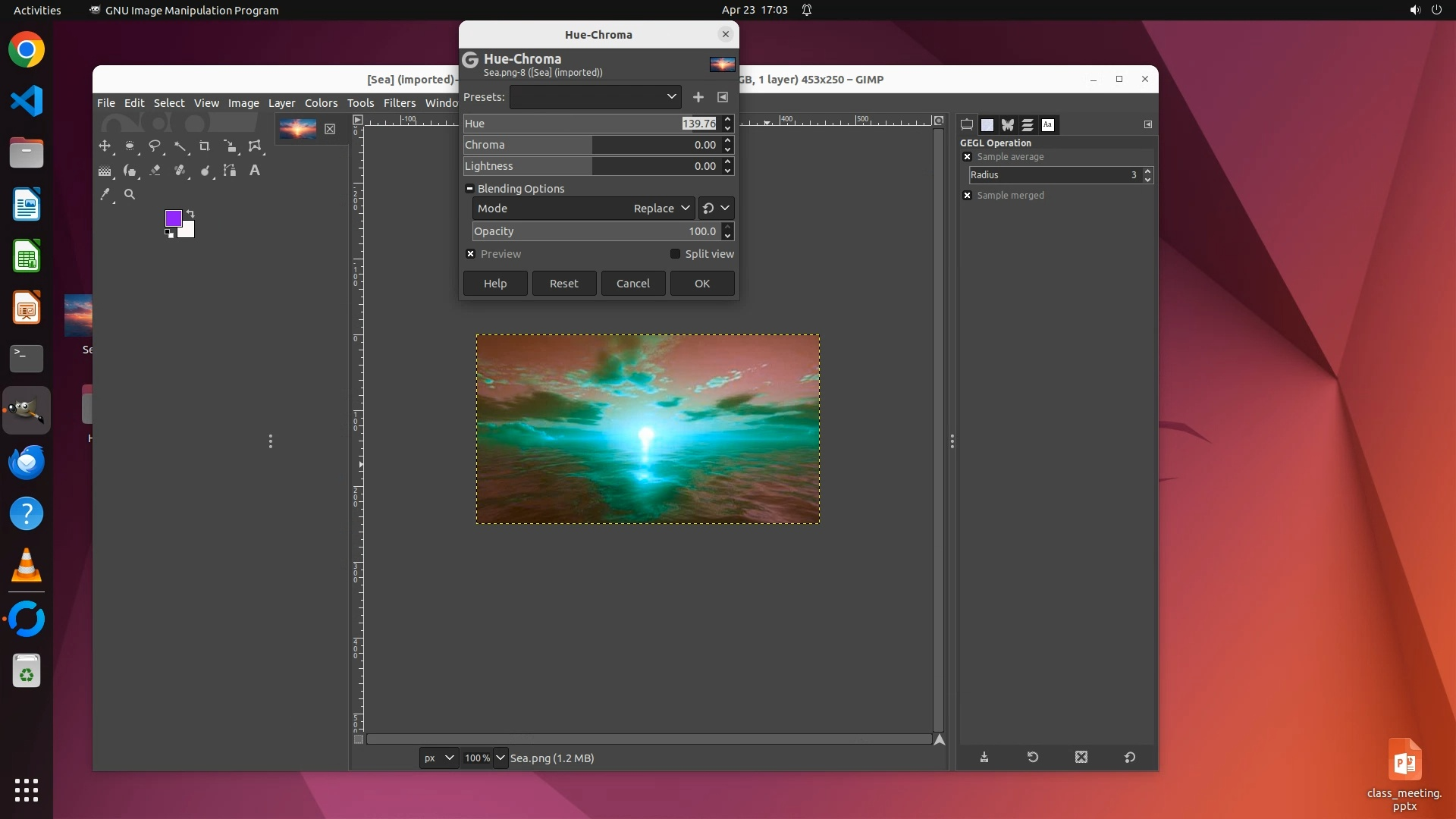Screen dimensions: 1456x819
Task: Select the Eraser tool
Action: click(x=155, y=171)
